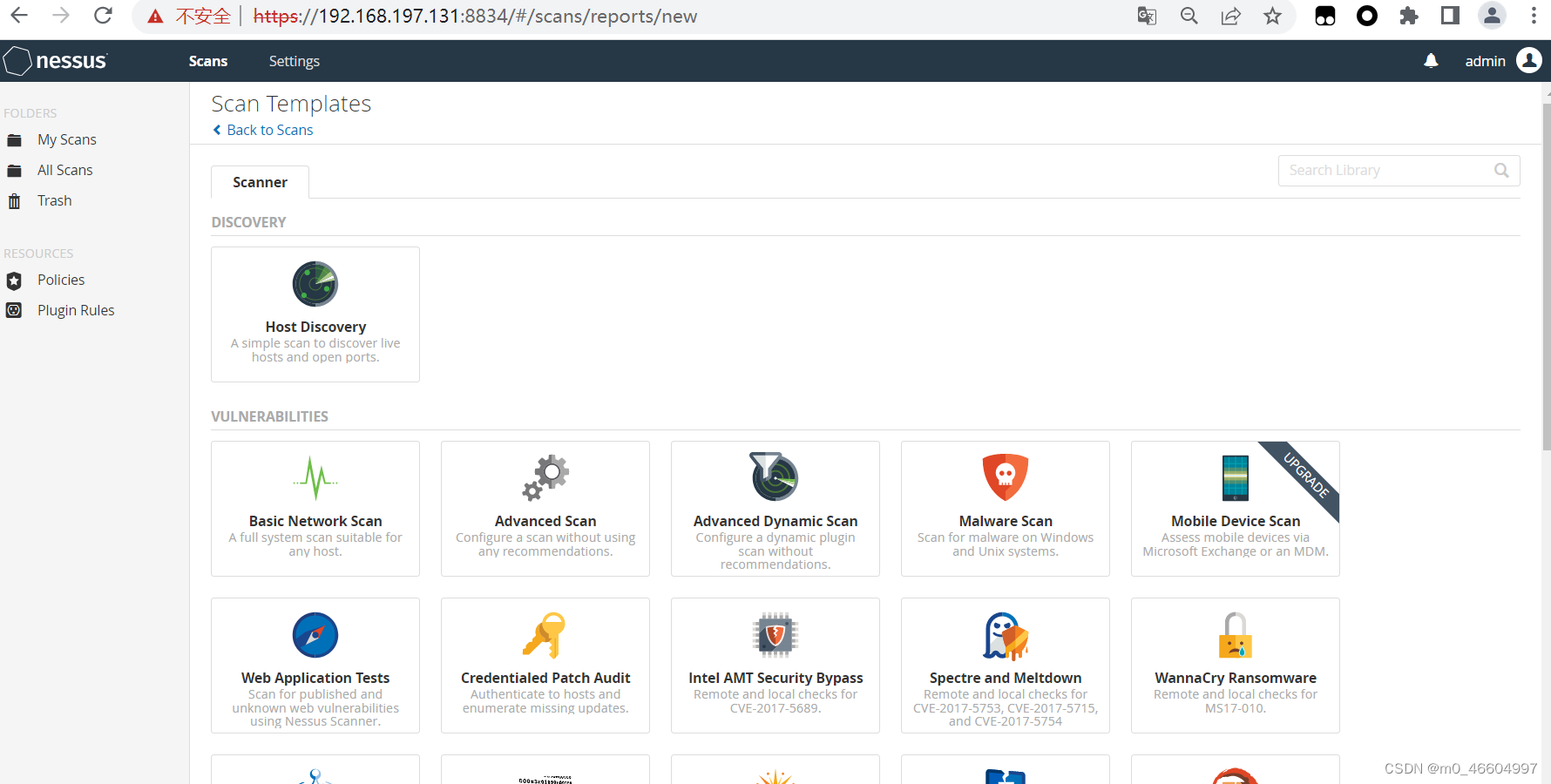
Task: Click the browser zoom magnifier icon
Action: click(x=1189, y=16)
